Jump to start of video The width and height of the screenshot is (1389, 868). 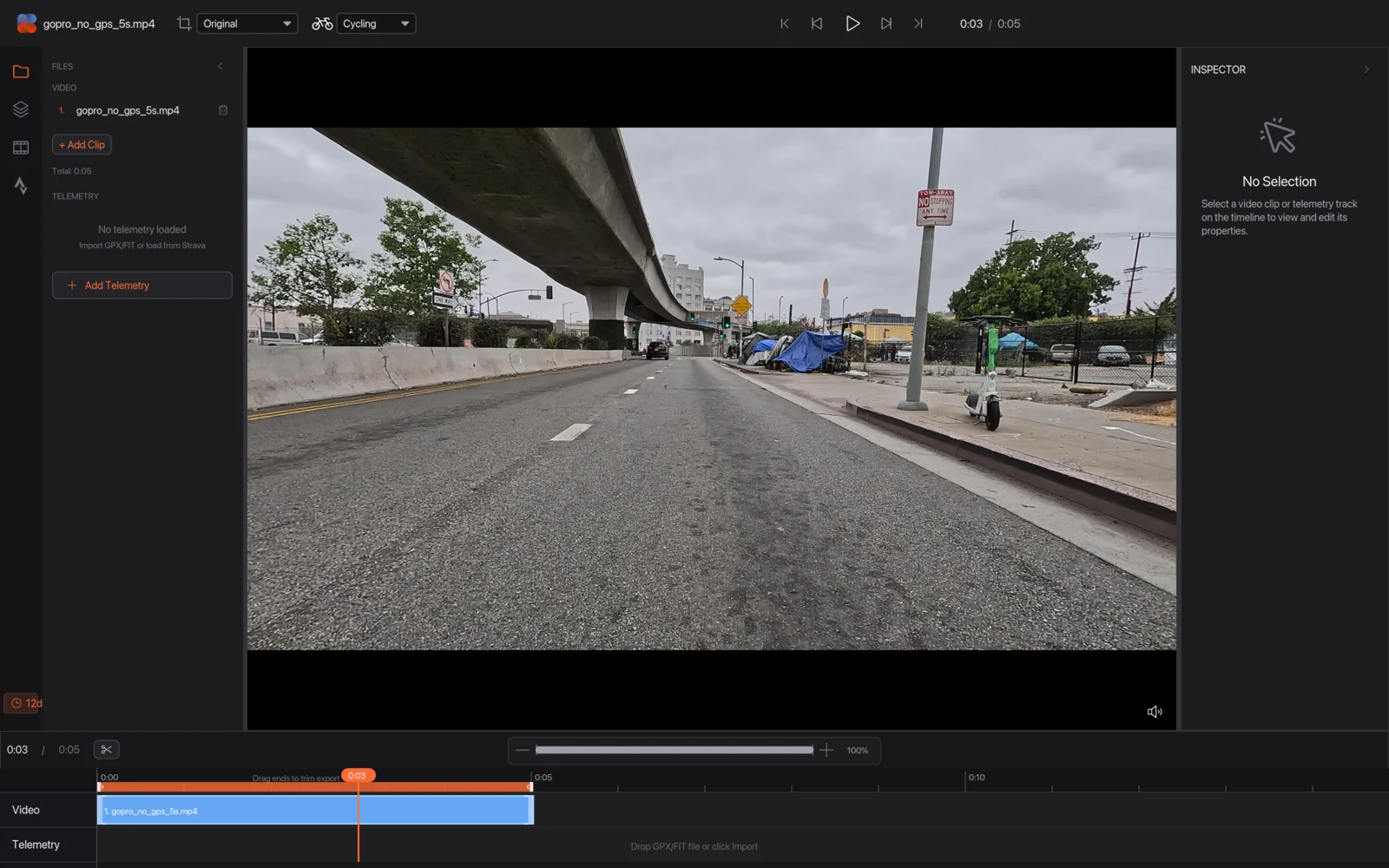[785, 23]
